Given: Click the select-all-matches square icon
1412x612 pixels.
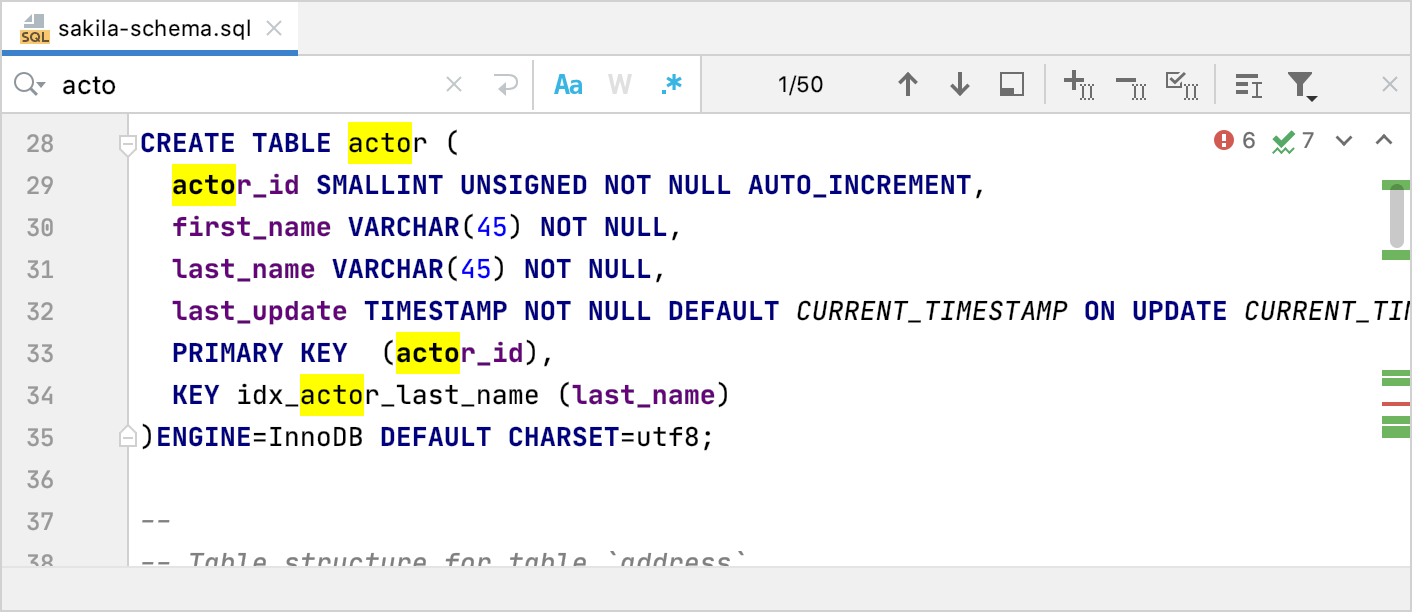Looking at the screenshot, I should click(1011, 84).
